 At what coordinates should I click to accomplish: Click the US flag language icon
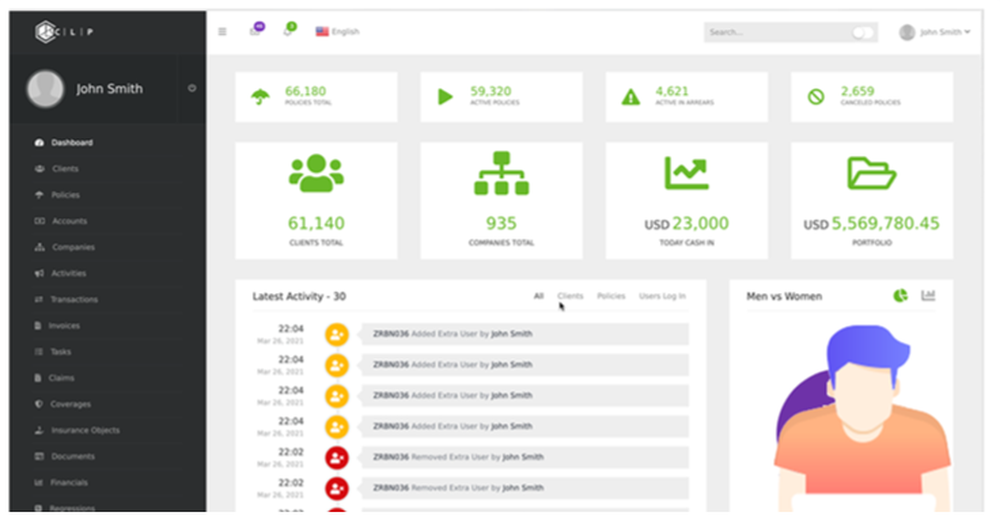322,31
